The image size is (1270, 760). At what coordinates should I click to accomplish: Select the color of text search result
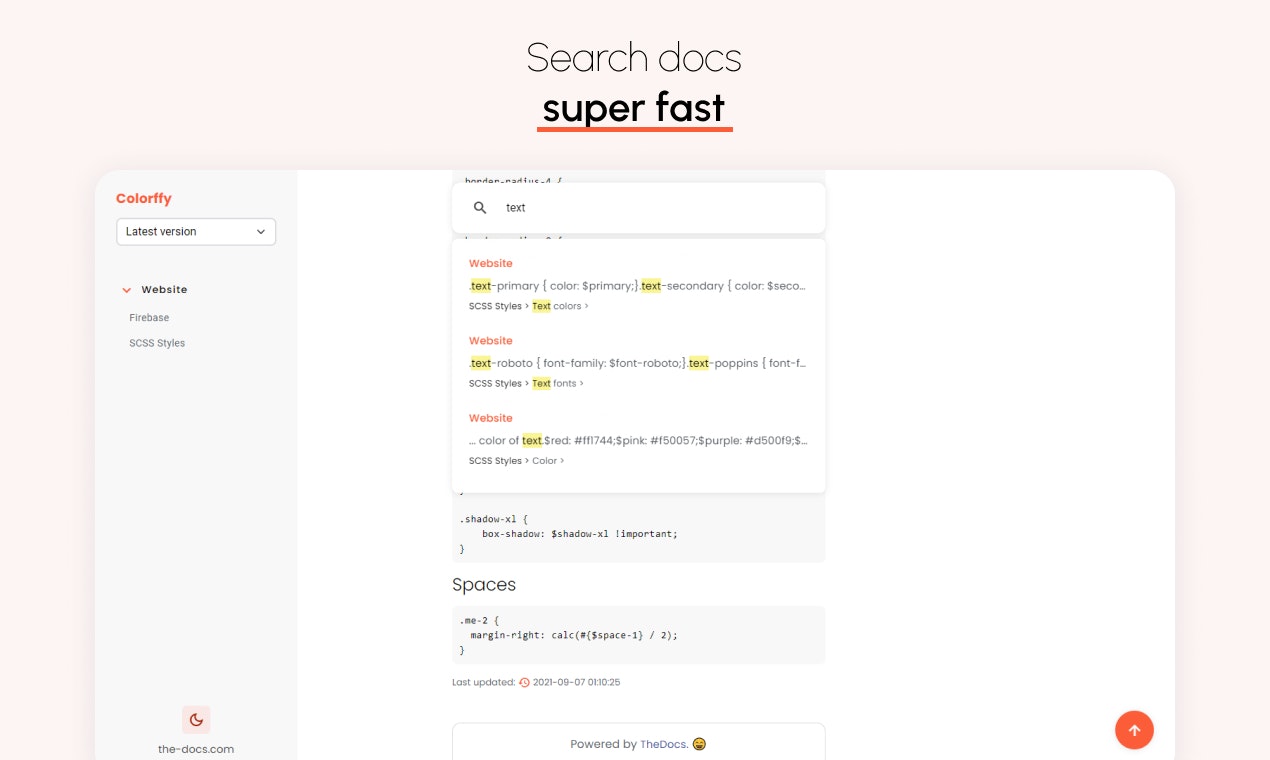tap(639, 440)
